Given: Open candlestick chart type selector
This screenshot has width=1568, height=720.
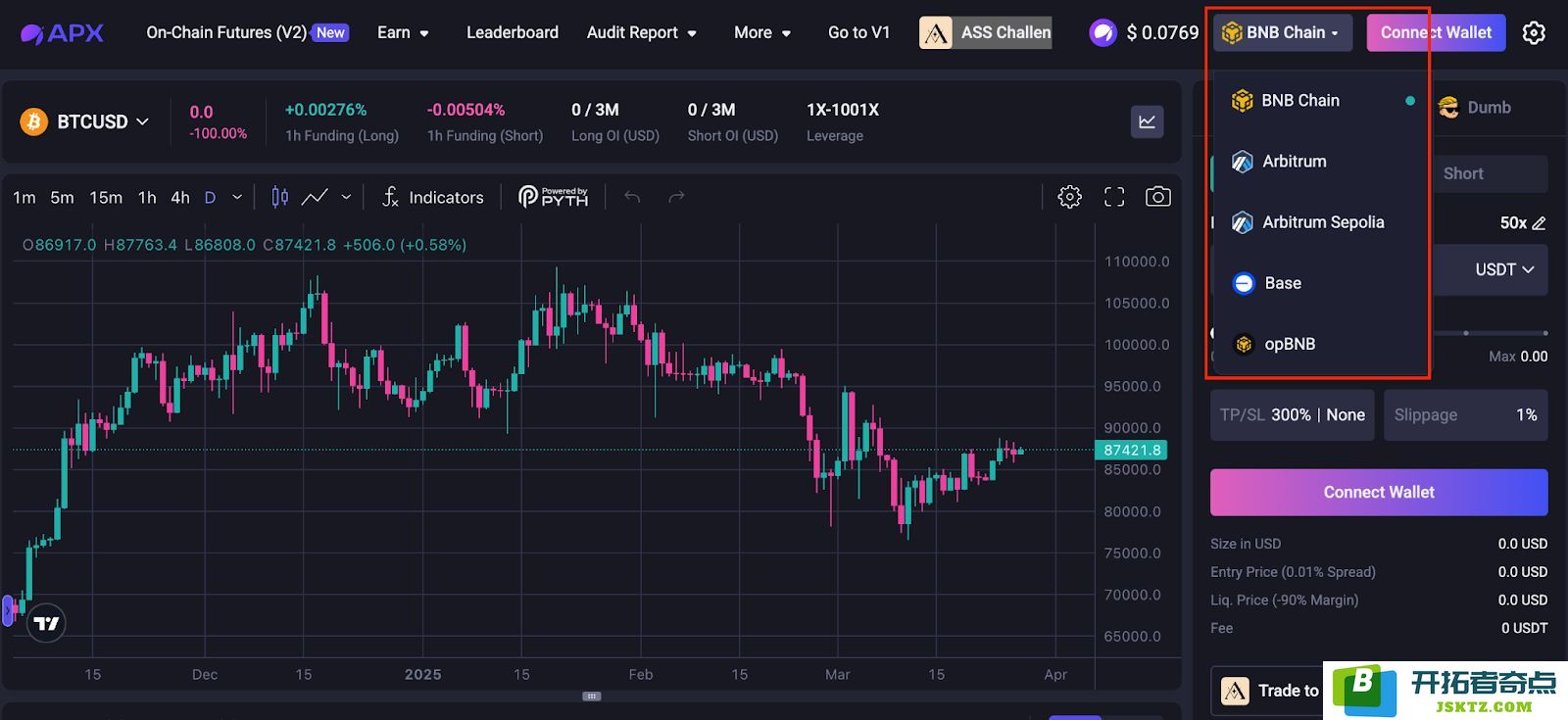Looking at the screenshot, I should coord(279,197).
